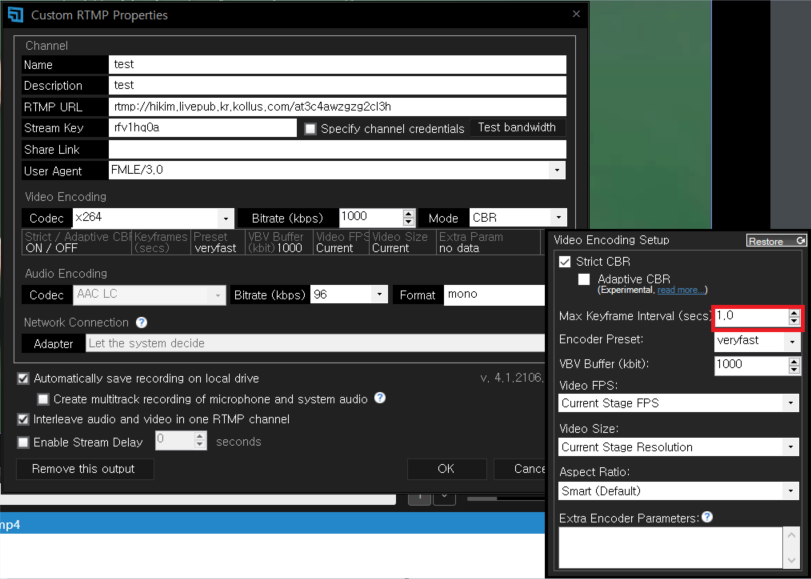Image resolution: width=811 pixels, height=579 pixels.
Task: Click the Test bandwidth button
Action: click(x=516, y=128)
